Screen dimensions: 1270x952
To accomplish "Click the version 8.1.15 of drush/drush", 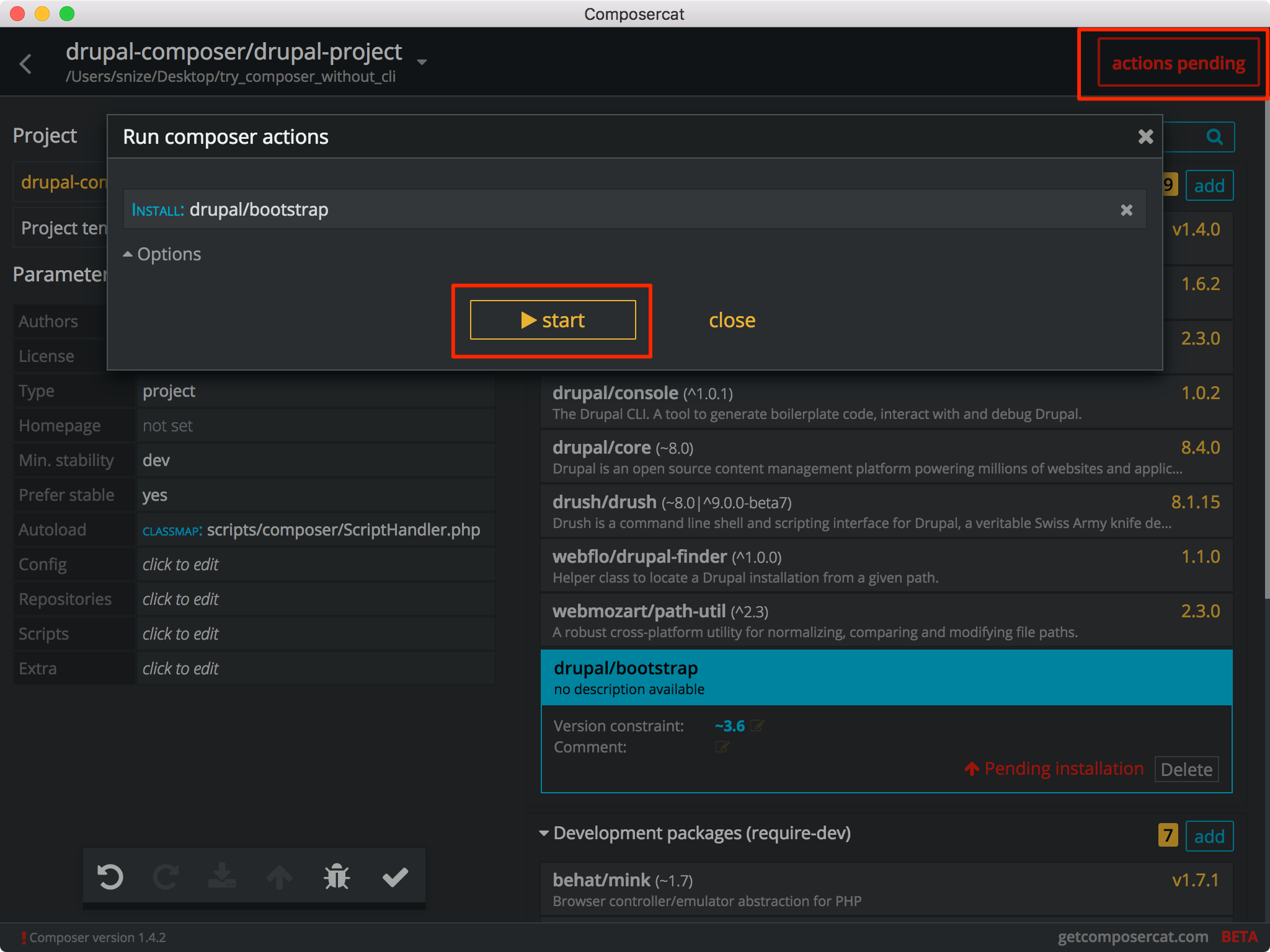I will [1195, 501].
